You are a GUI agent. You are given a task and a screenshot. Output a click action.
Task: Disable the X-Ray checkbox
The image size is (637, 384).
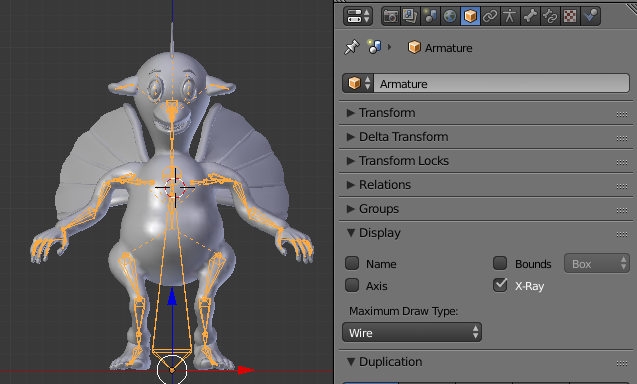point(500,285)
